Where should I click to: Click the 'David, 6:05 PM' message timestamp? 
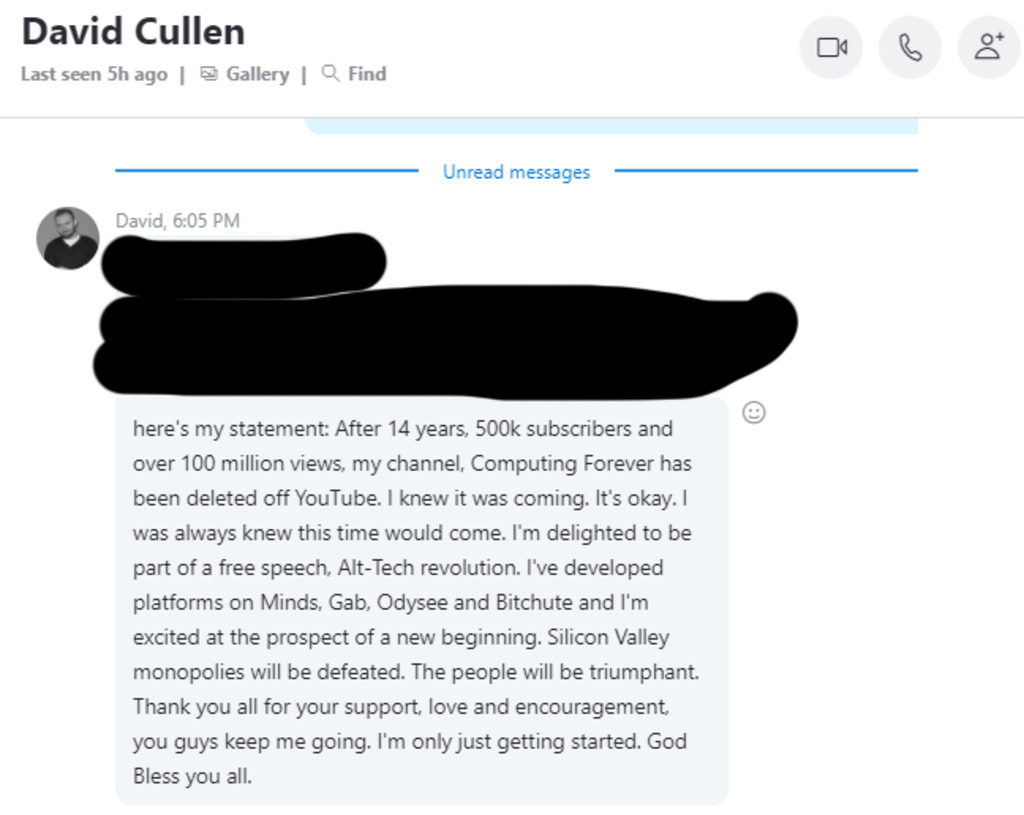pyautogui.click(x=178, y=221)
